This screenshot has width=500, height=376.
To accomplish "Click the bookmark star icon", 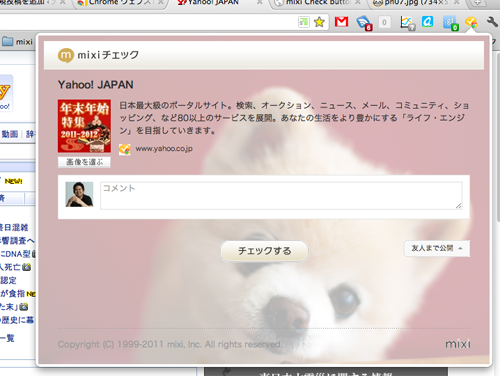I will 319,22.
